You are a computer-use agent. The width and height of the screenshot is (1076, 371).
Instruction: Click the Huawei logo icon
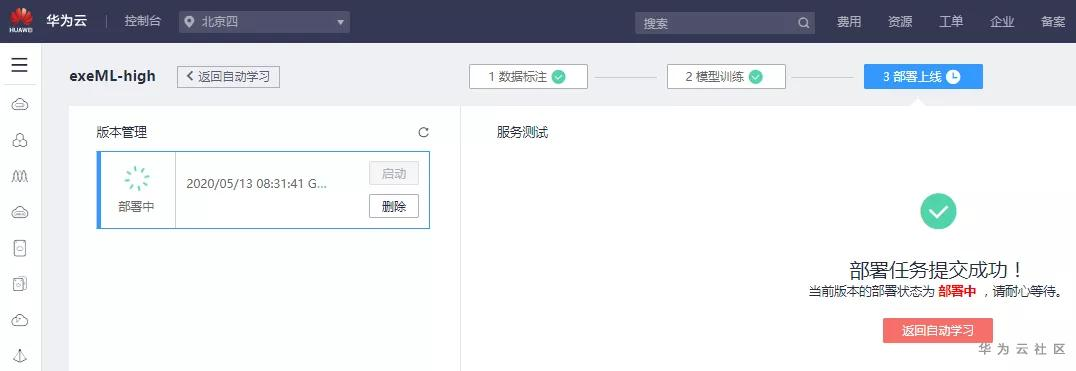coord(21,21)
